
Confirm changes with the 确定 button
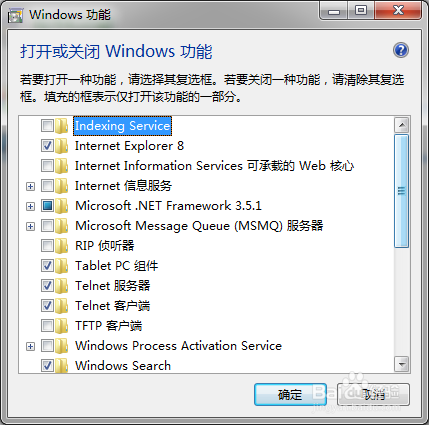[290, 394]
